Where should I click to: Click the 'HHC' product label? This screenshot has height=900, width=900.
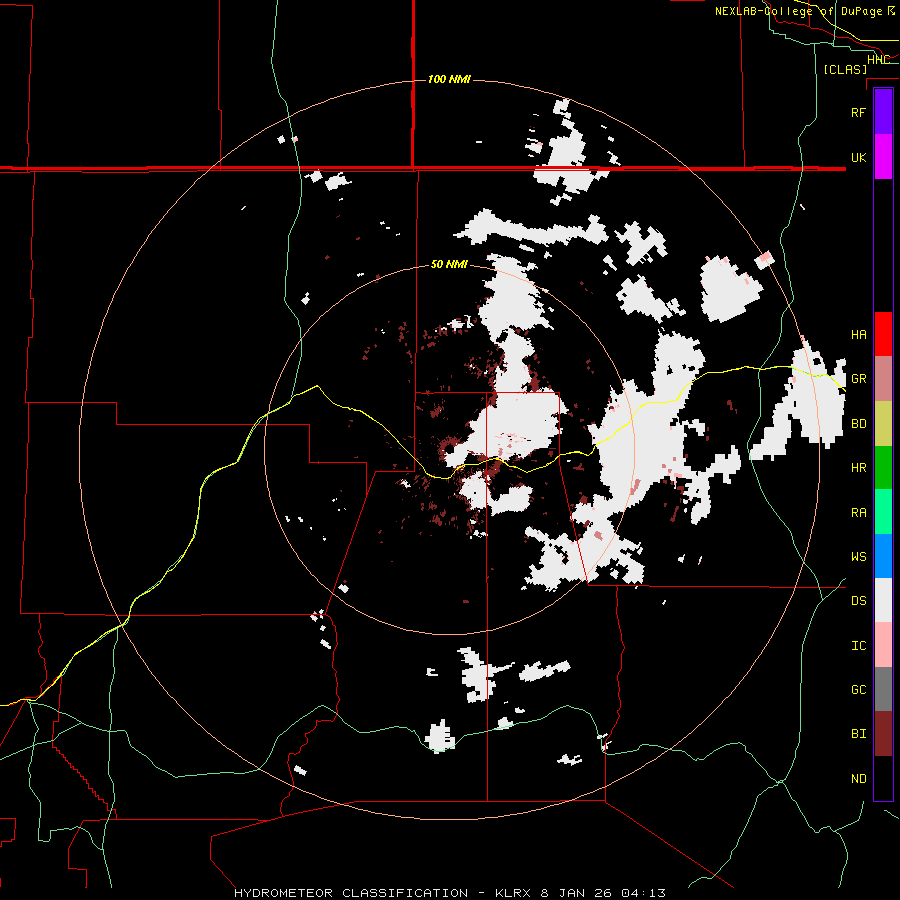click(878, 60)
